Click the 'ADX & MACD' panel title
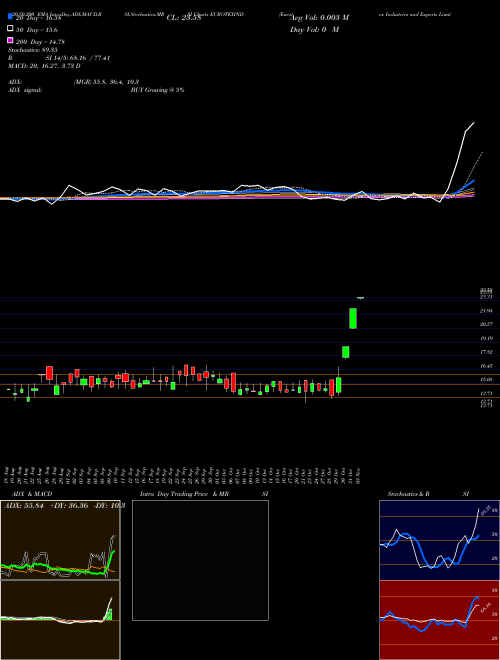 tap(32, 494)
